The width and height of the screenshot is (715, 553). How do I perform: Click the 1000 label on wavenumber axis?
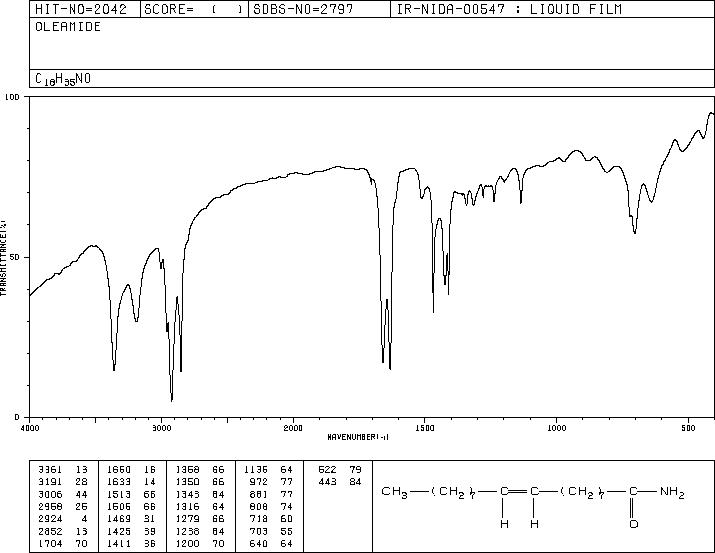[x=556, y=428]
